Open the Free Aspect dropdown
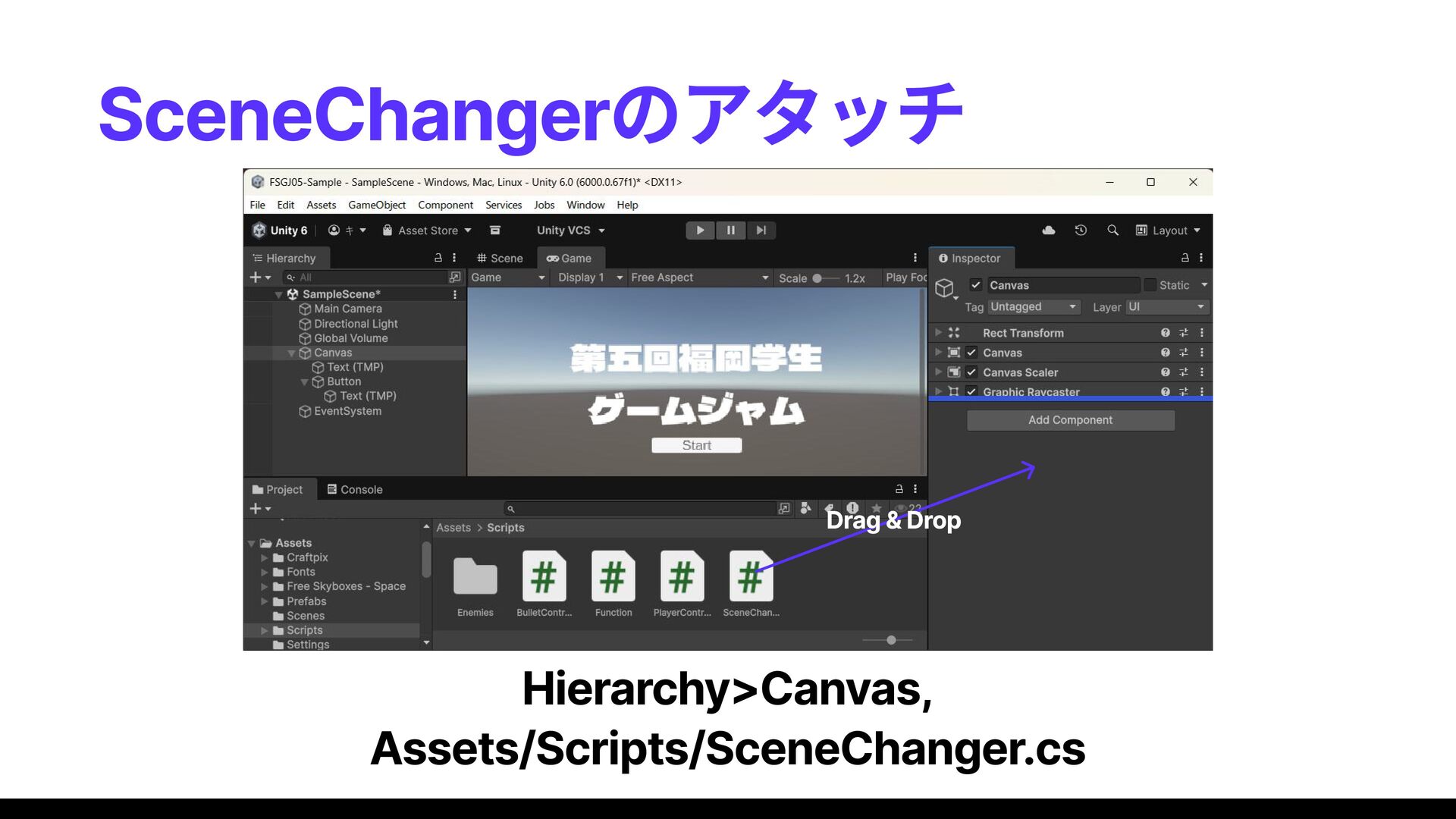The image size is (1456, 819). [698, 278]
